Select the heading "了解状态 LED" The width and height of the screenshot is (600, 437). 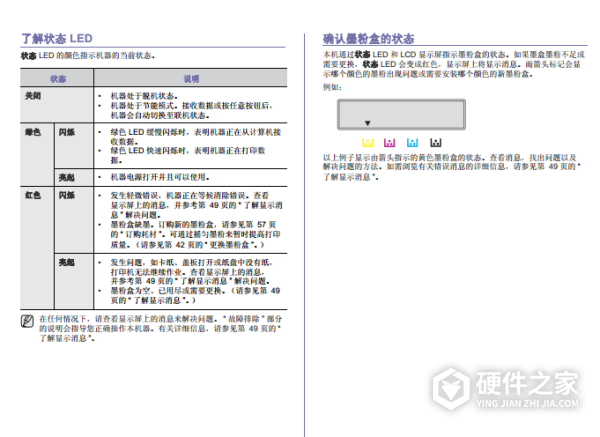(x=57, y=38)
